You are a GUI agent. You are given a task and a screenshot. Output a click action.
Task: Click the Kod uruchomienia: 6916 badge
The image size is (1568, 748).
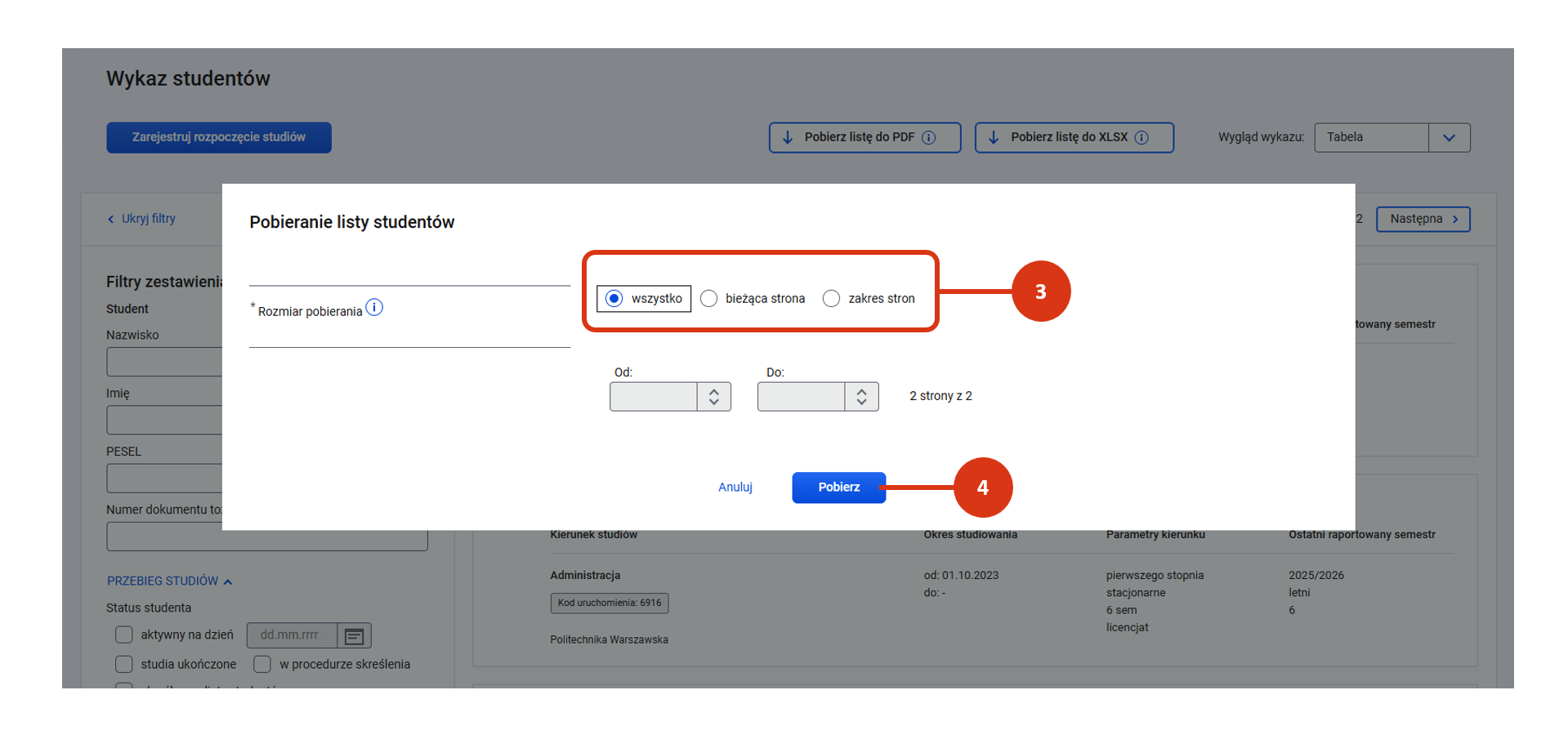[610, 603]
